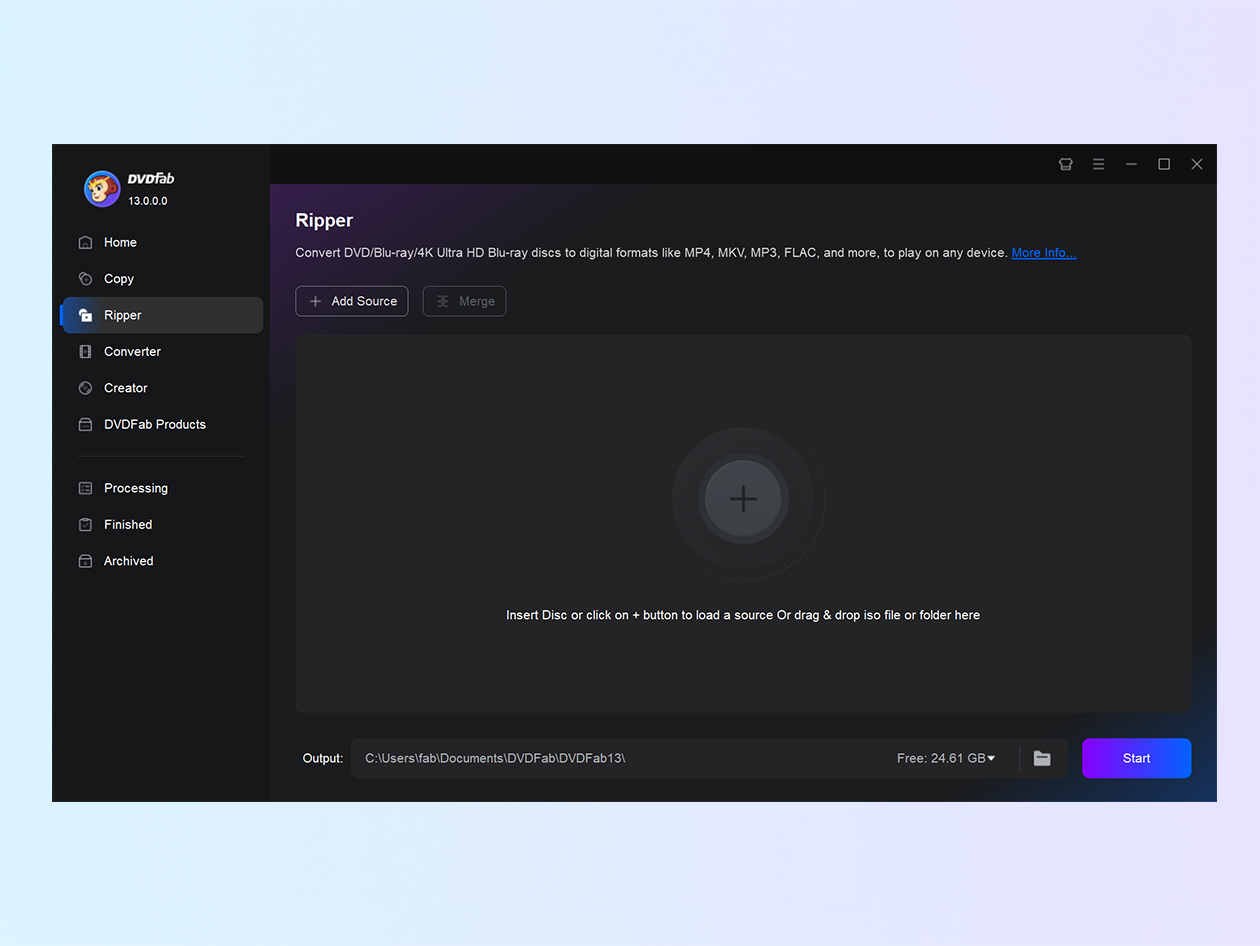Expand the free disk space dropdown

pyautogui.click(x=993, y=758)
